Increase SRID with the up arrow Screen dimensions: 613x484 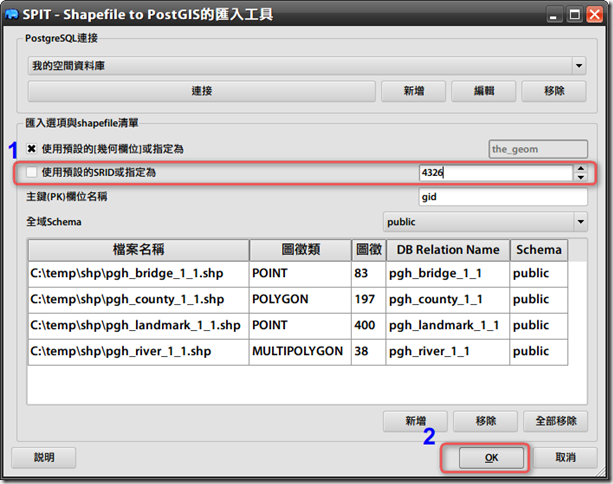581,169
